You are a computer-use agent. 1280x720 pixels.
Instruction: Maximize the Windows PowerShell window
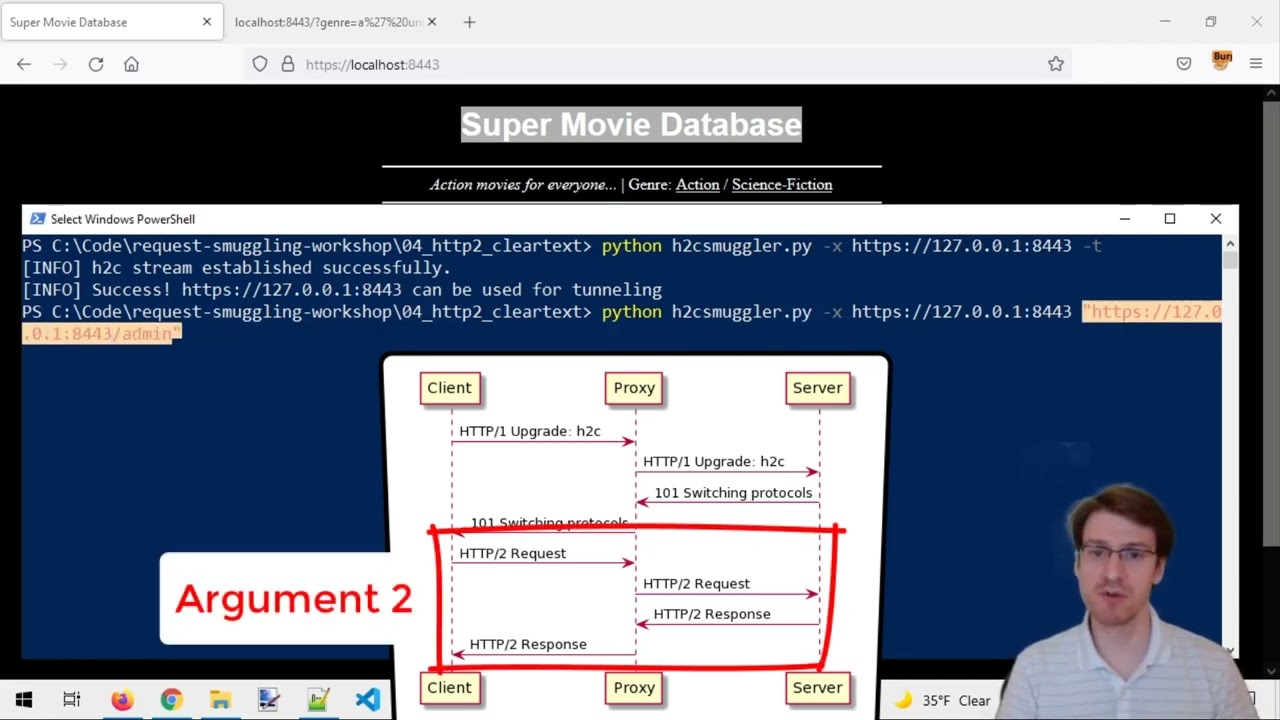[1170, 219]
